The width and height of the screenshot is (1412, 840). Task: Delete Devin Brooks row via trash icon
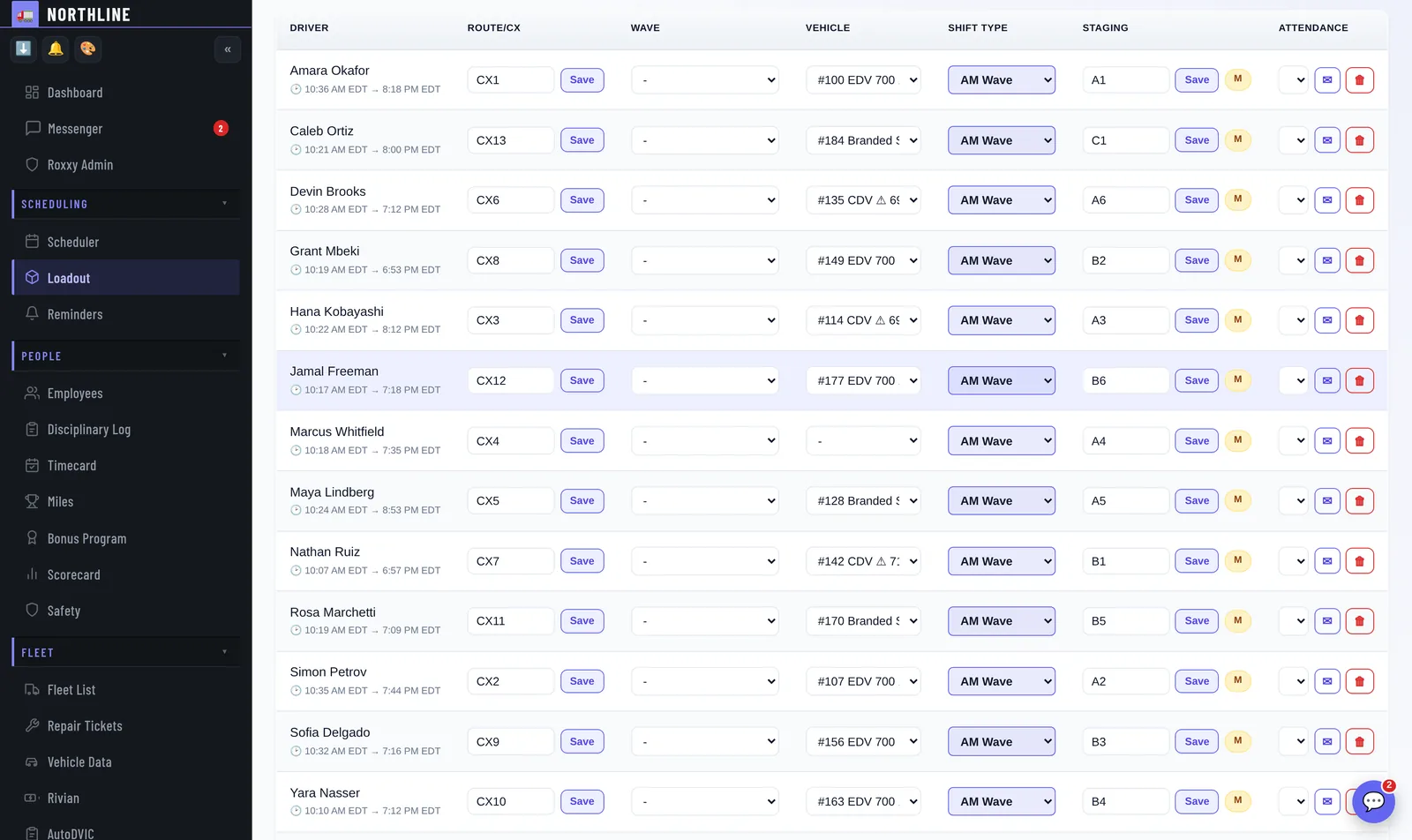pos(1359,200)
